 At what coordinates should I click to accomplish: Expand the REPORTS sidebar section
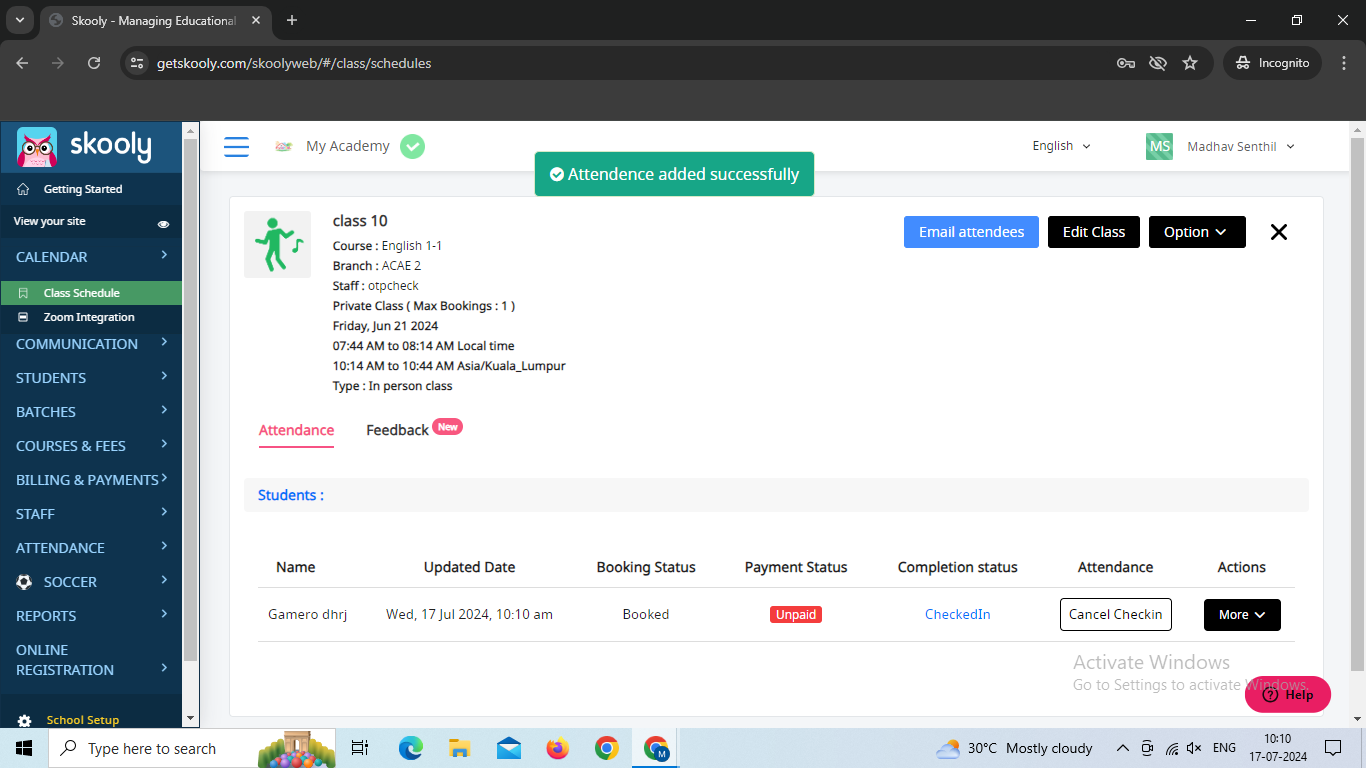click(x=91, y=616)
